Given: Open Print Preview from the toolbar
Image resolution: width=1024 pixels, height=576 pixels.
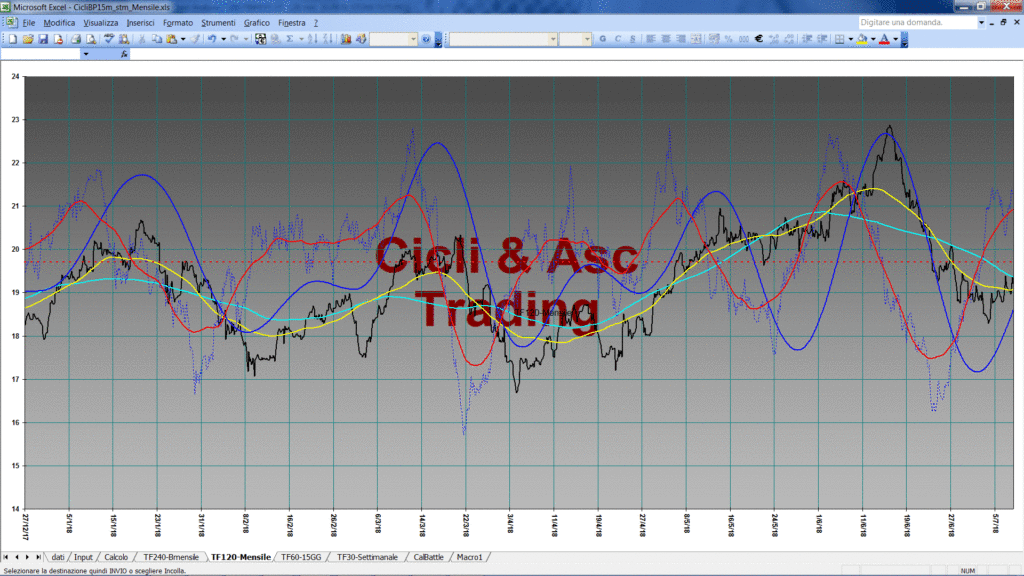Looking at the screenshot, I should 91,39.
